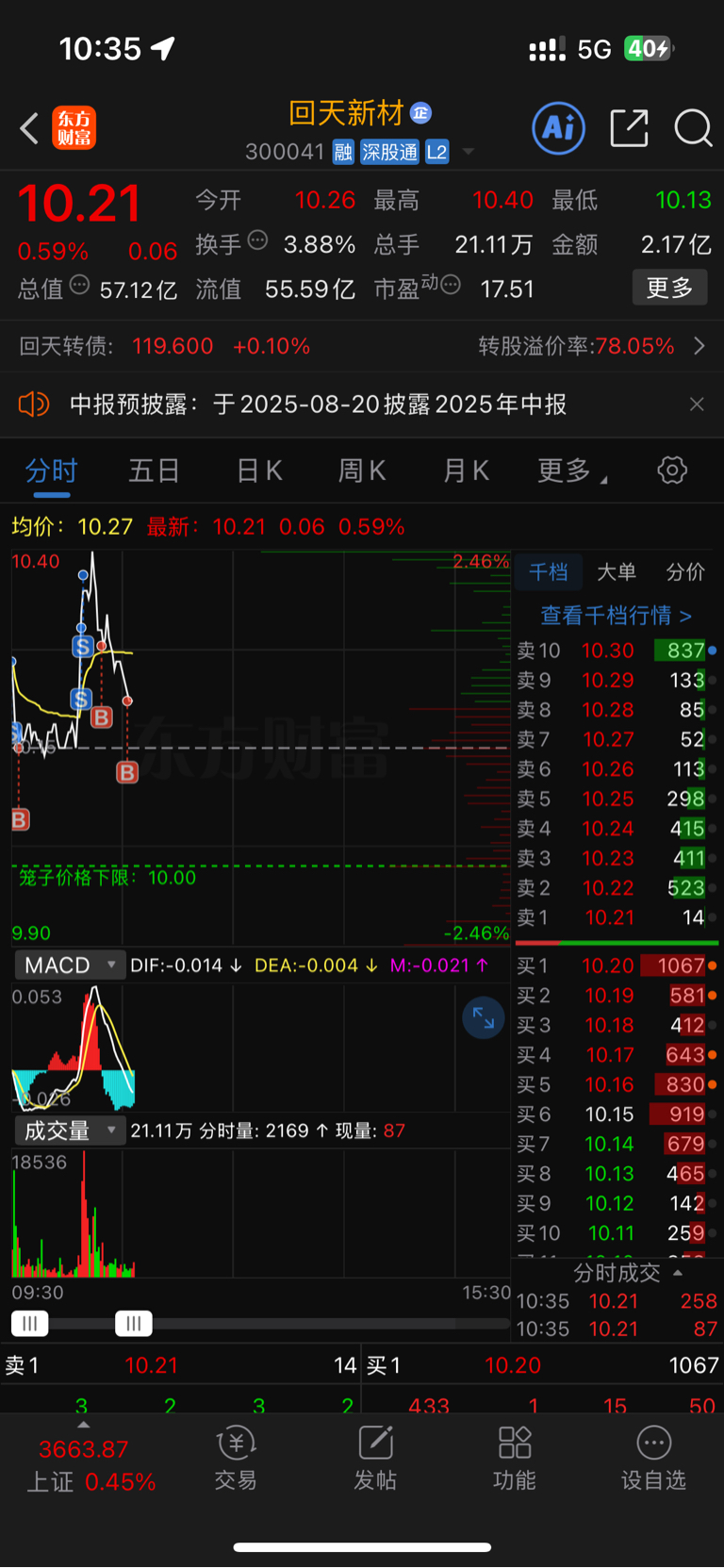Expand stock title dropdown arrow
Image resolution: width=724 pixels, height=1568 pixels.
point(469,152)
